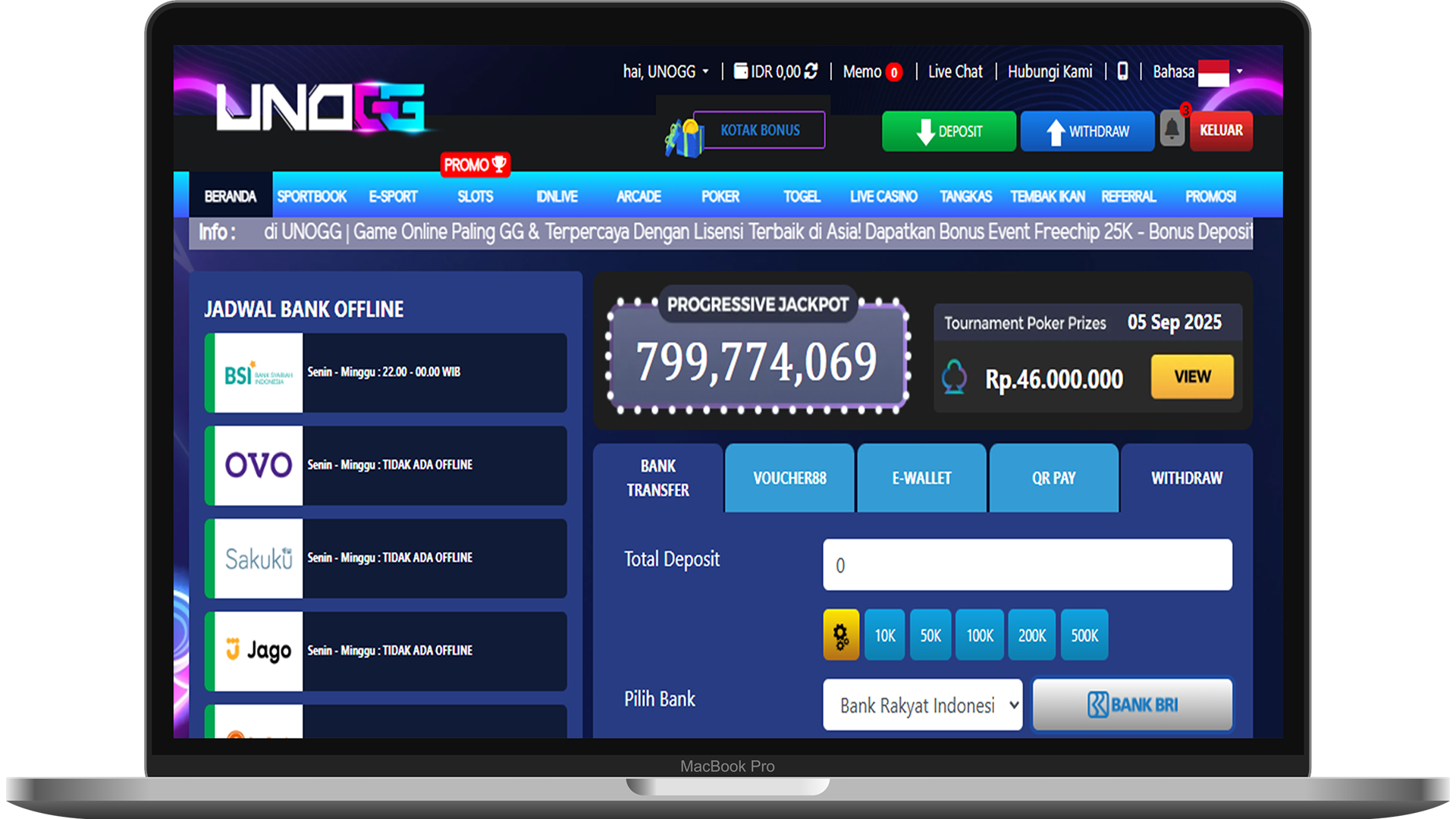Choose the 500K quick amount
Image resolution: width=1456 pixels, height=819 pixels.
(1084, 635)
